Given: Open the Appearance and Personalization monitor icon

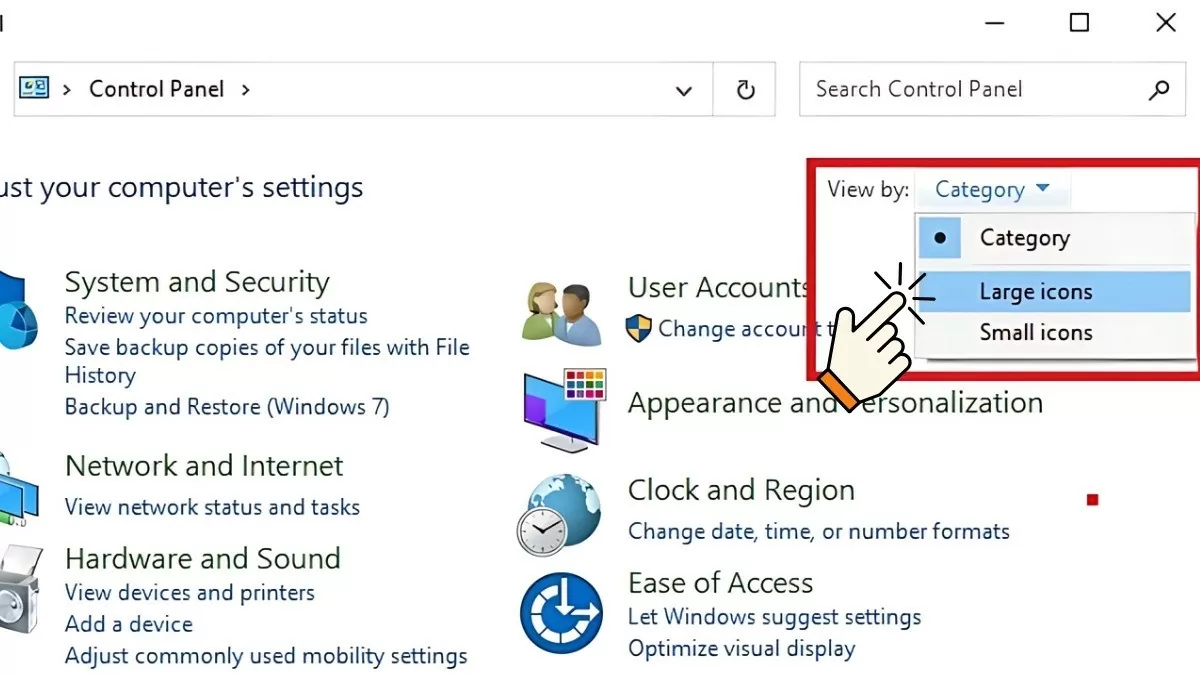Looking at the screenshot, I should [x=564, y=406].
